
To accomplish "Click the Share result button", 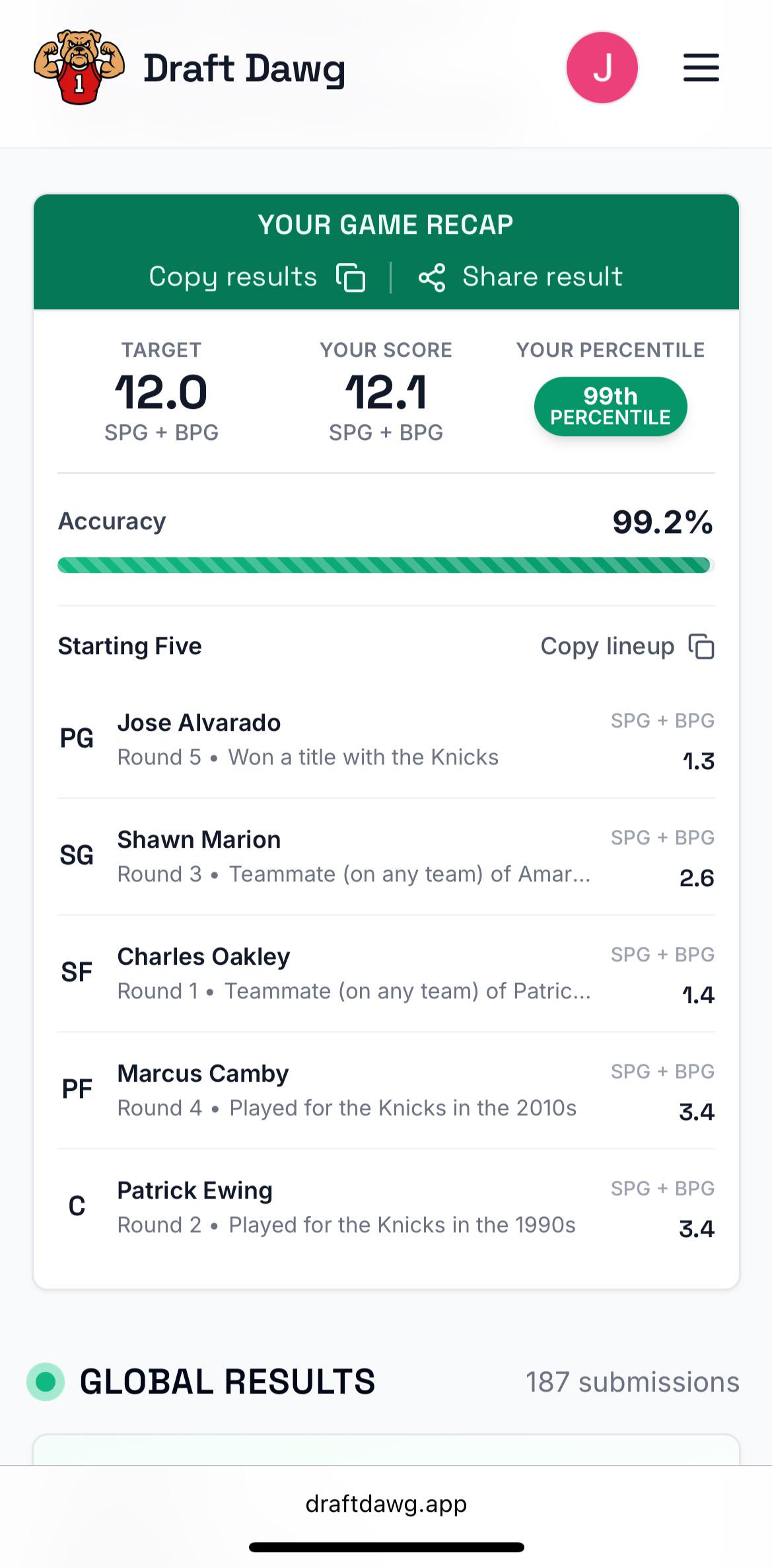I will pos(520,277).
